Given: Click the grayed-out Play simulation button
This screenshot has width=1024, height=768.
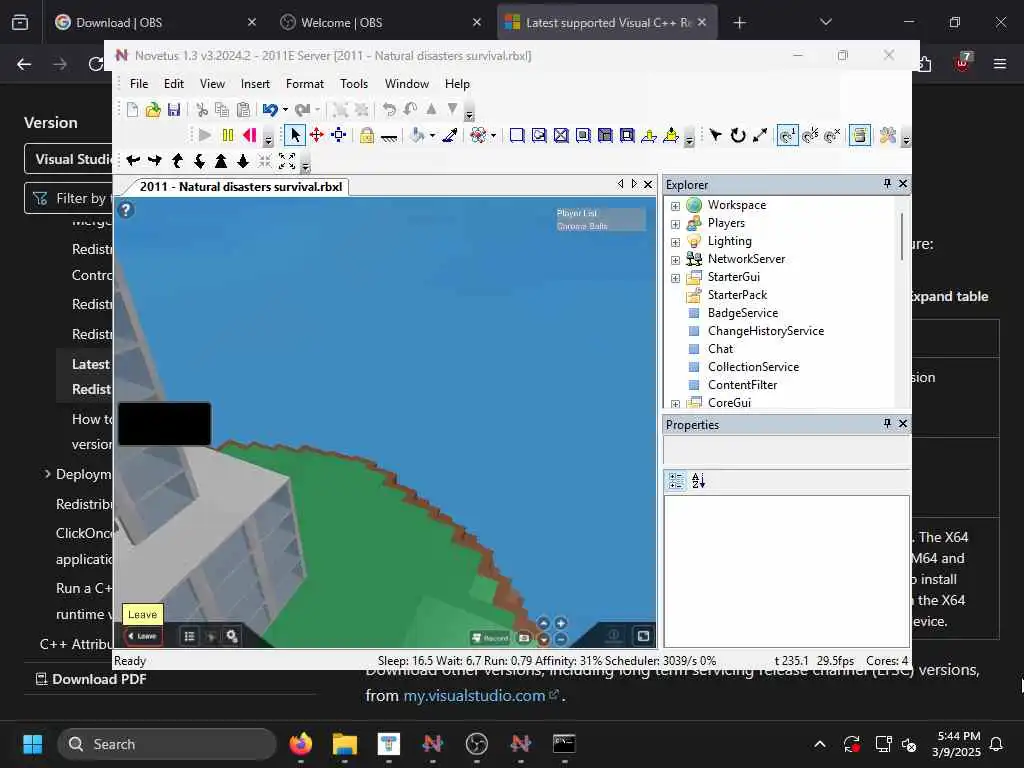Looking at the screenshot, I should click(205, 135).
